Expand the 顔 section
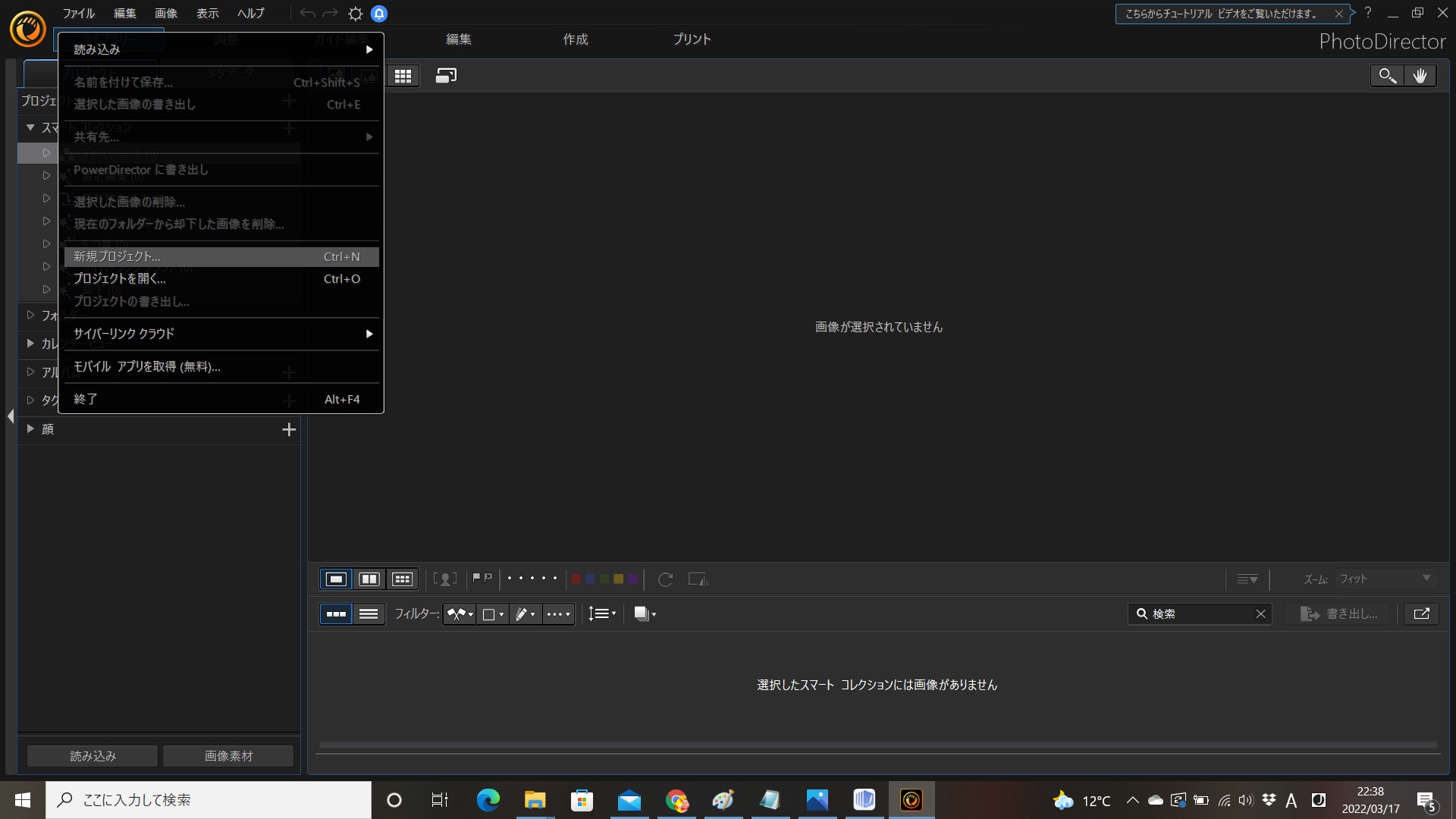1456x819 pixels. [30, 428]
